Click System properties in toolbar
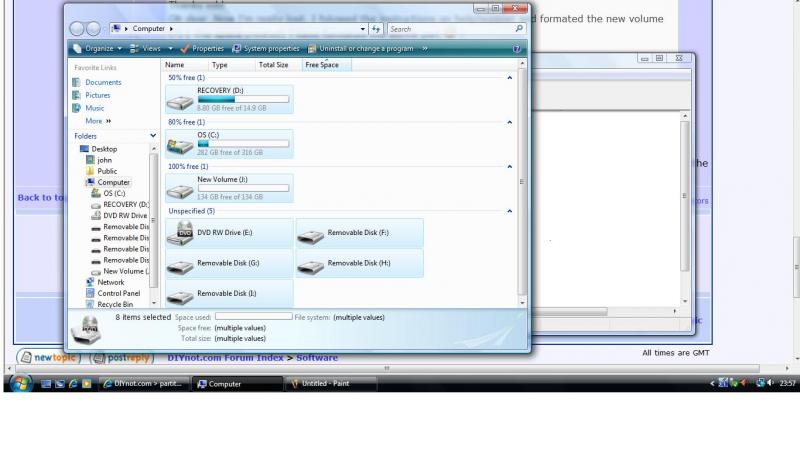 point(265,48)
